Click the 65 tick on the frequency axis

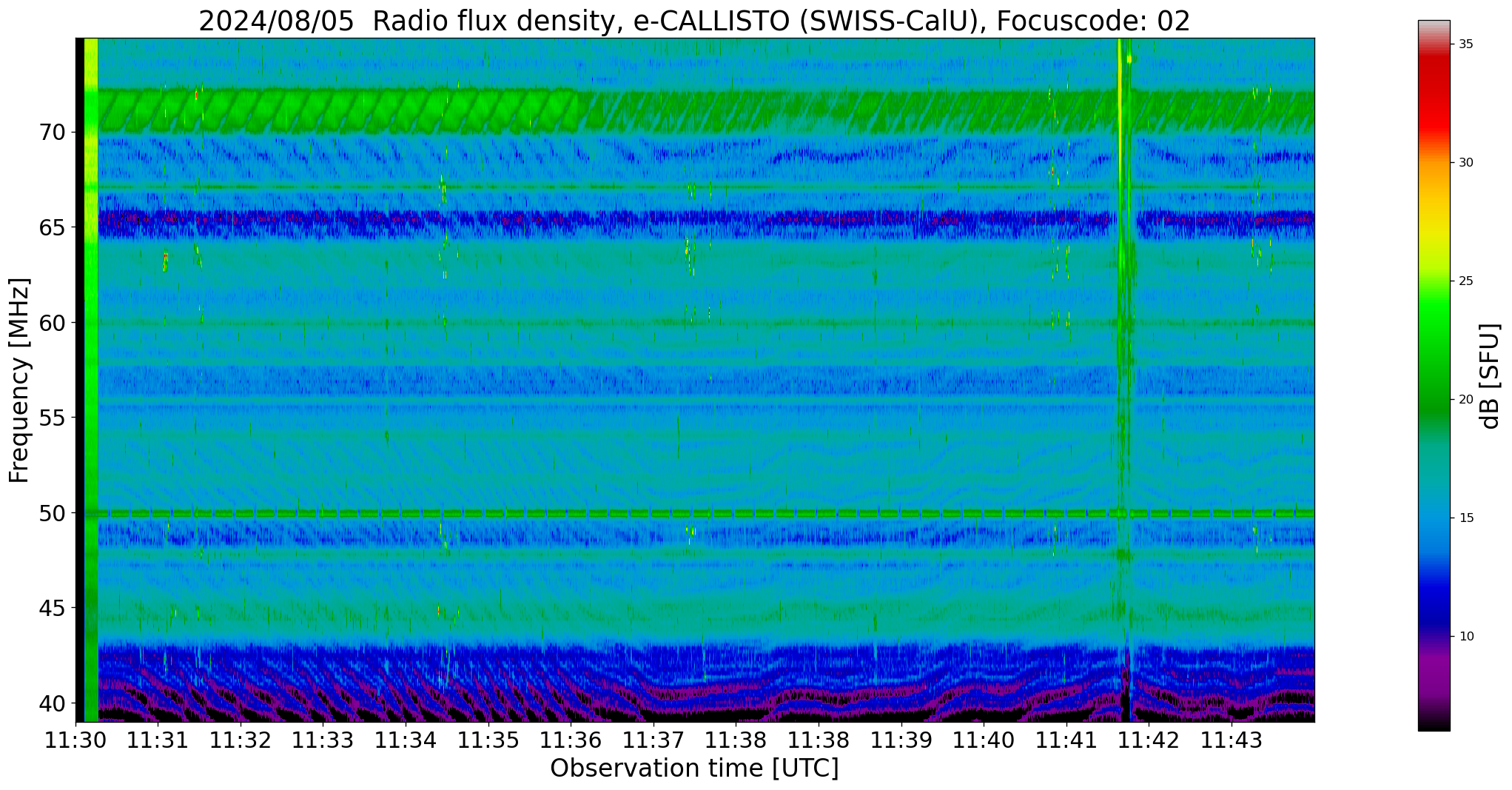[52, 227]
